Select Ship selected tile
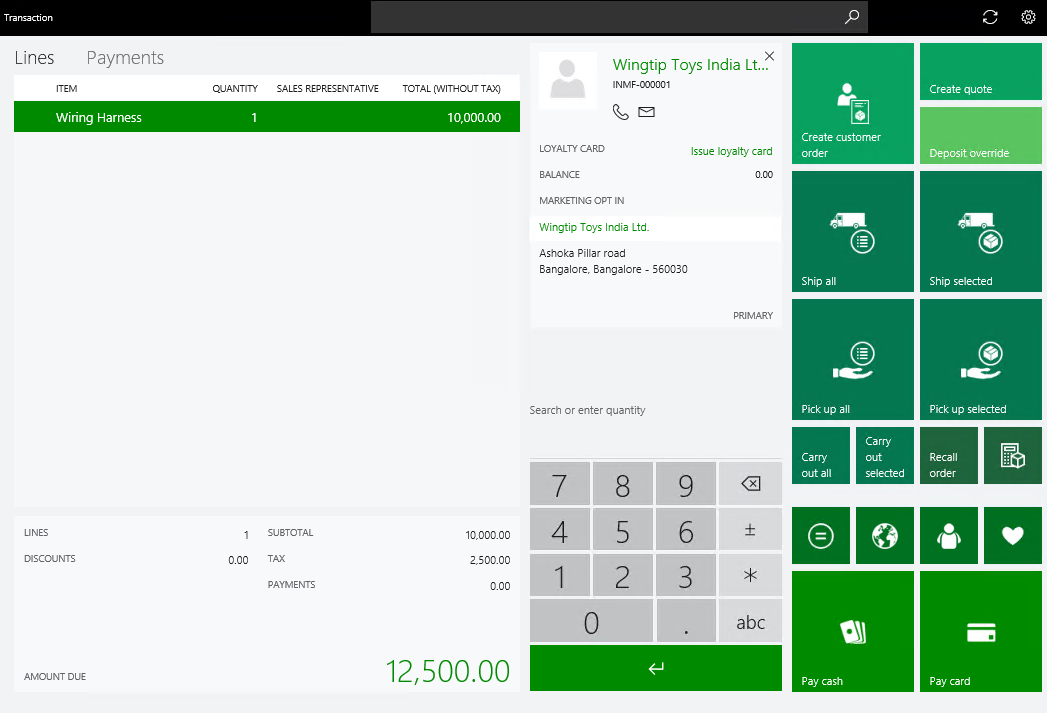This screenshot has width=1047, height=713. (x=980, y=231)
